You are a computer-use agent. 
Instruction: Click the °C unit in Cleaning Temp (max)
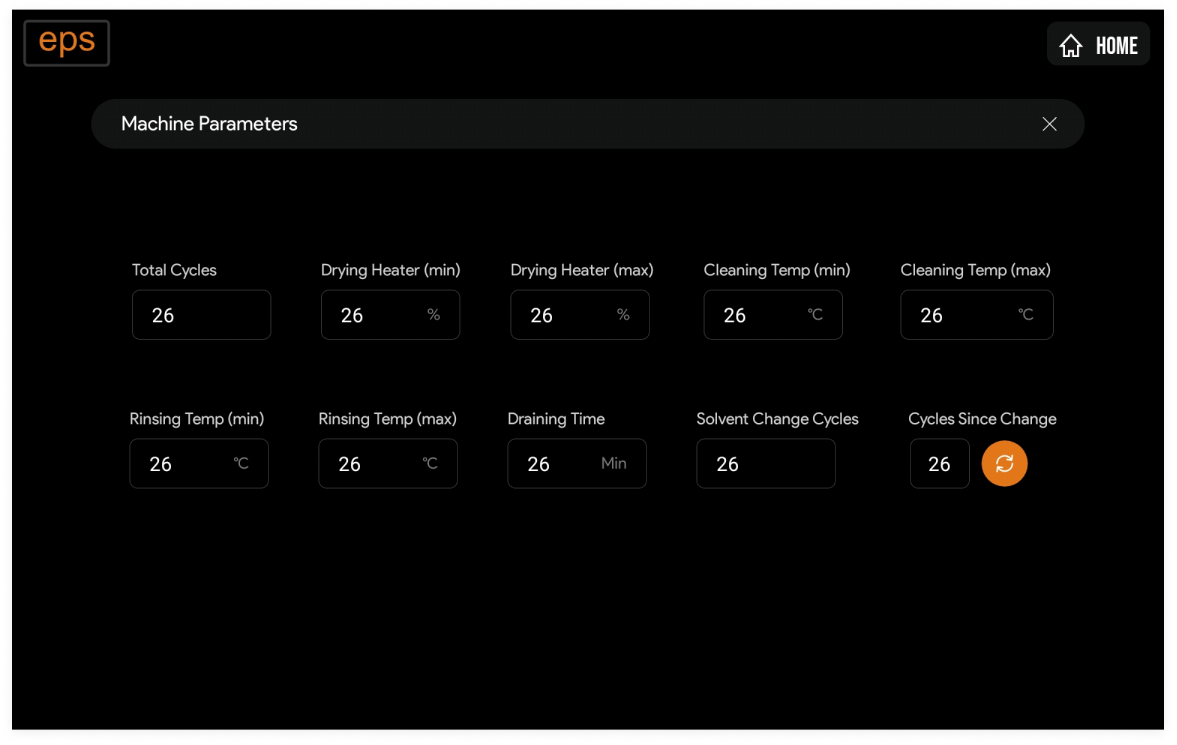1025,315
